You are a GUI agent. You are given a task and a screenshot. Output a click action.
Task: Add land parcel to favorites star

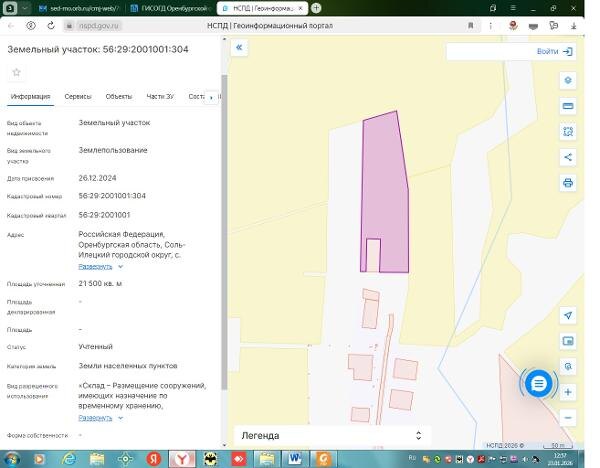tap(16, 72)
